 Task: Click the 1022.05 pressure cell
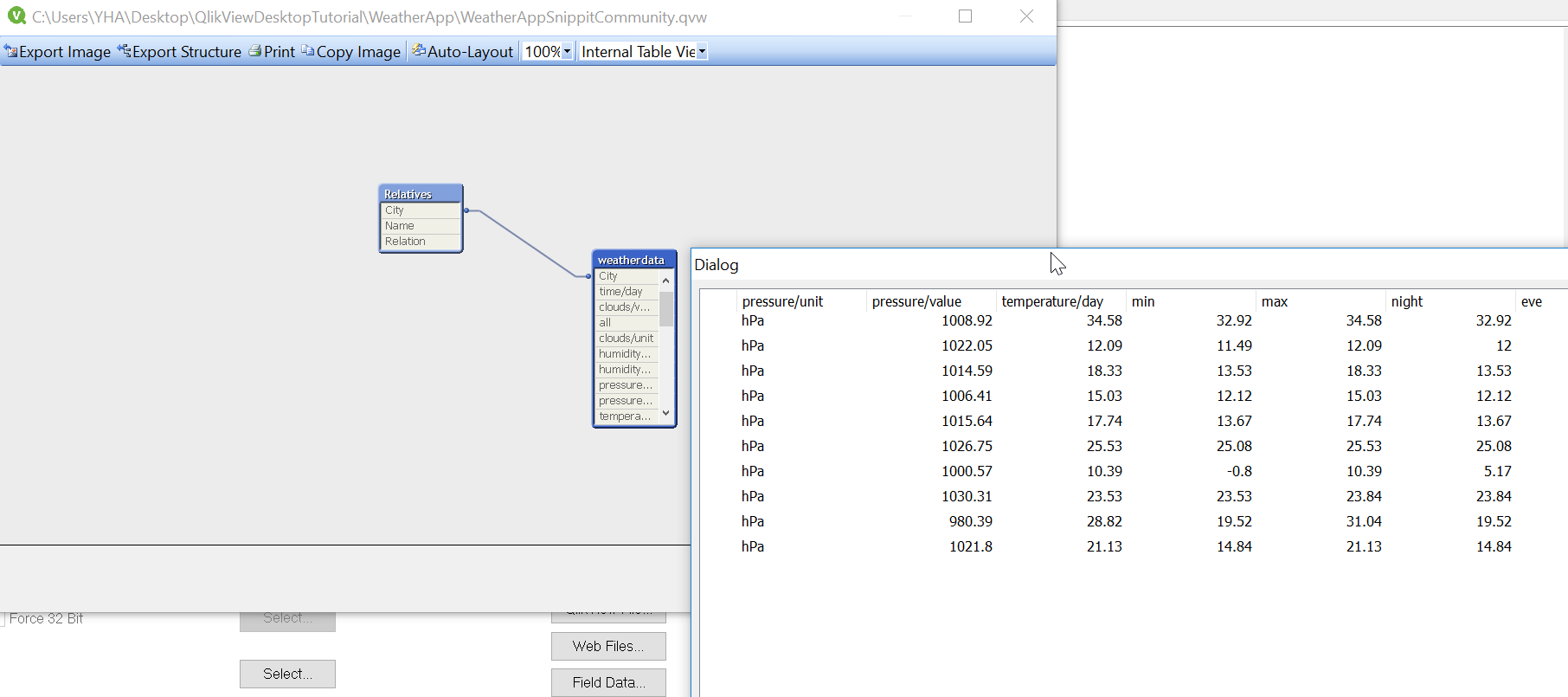(x=967, y=345)
